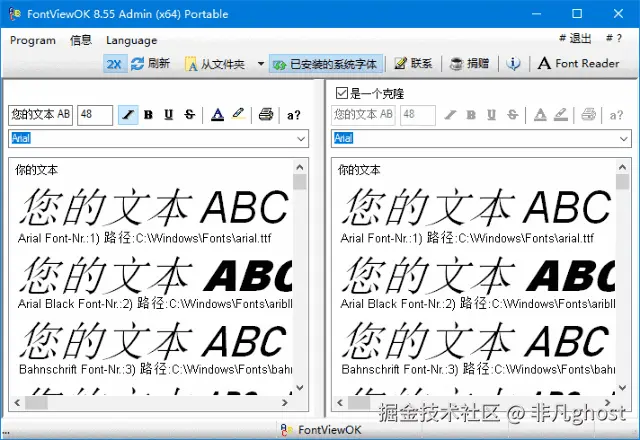Click left list scroll right arrow

285,403
